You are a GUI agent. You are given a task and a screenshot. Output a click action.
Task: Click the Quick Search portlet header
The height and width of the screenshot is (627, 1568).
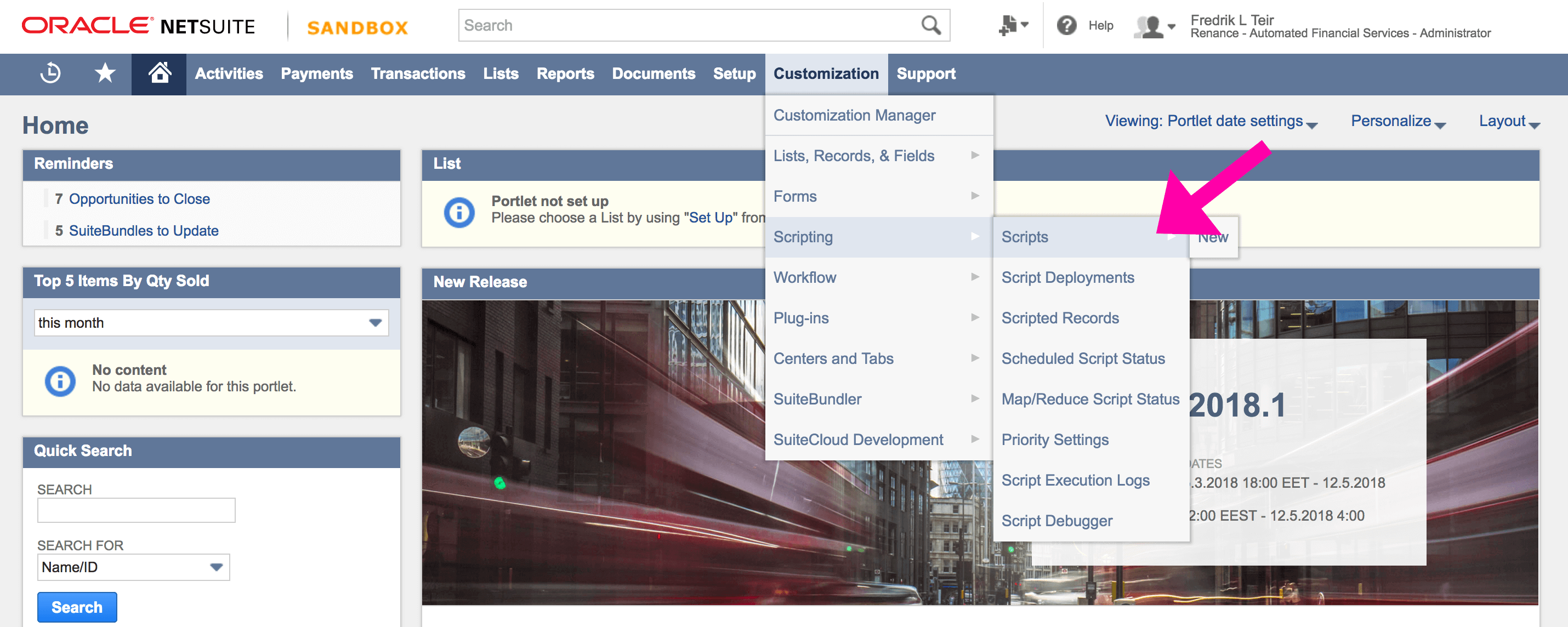click(x=211, y=452)
